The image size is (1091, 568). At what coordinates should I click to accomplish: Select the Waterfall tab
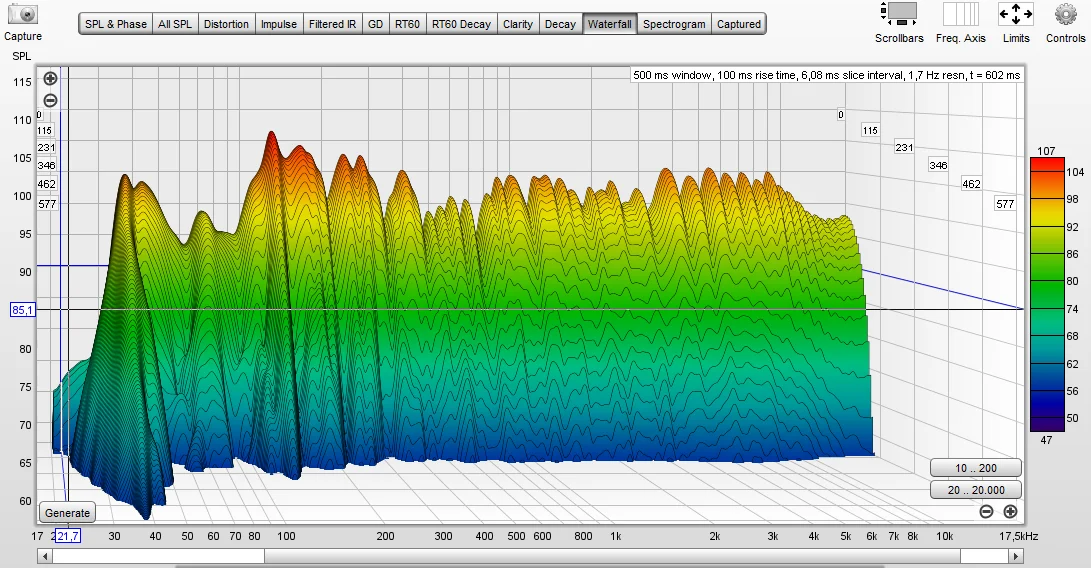[610, 24]
